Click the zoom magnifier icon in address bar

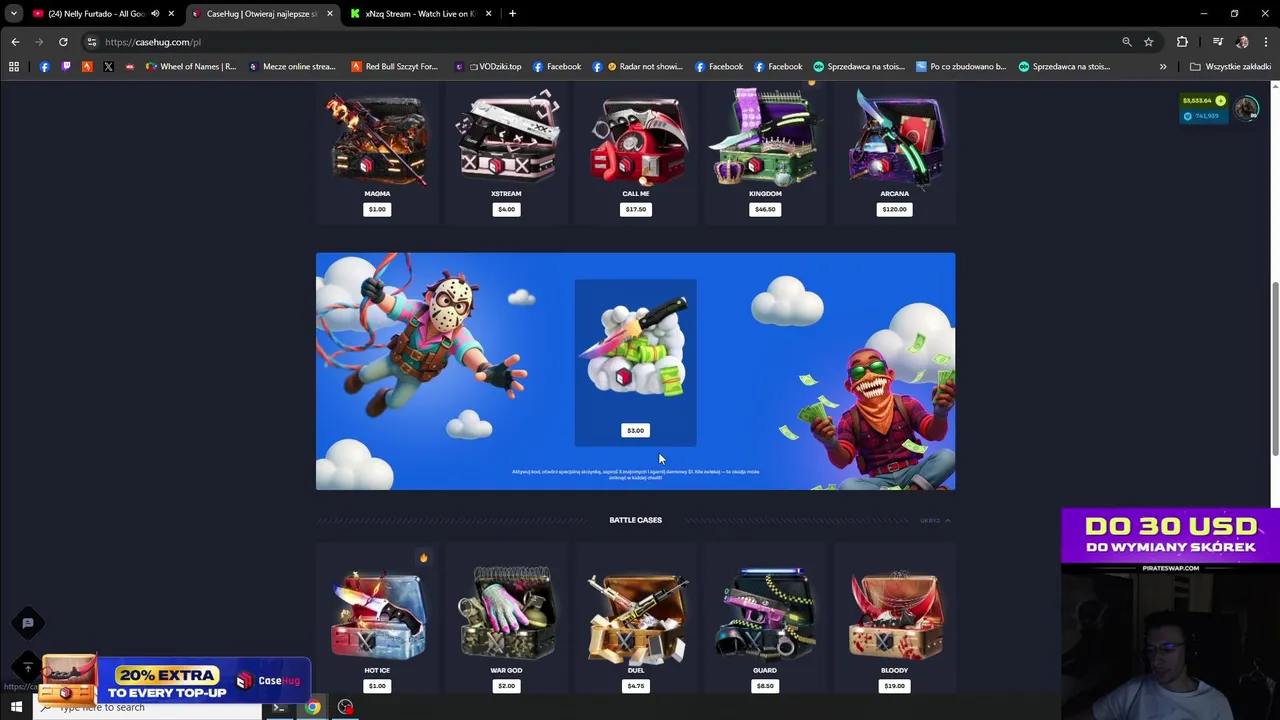pyautogui.click(x=1127, y=42)
